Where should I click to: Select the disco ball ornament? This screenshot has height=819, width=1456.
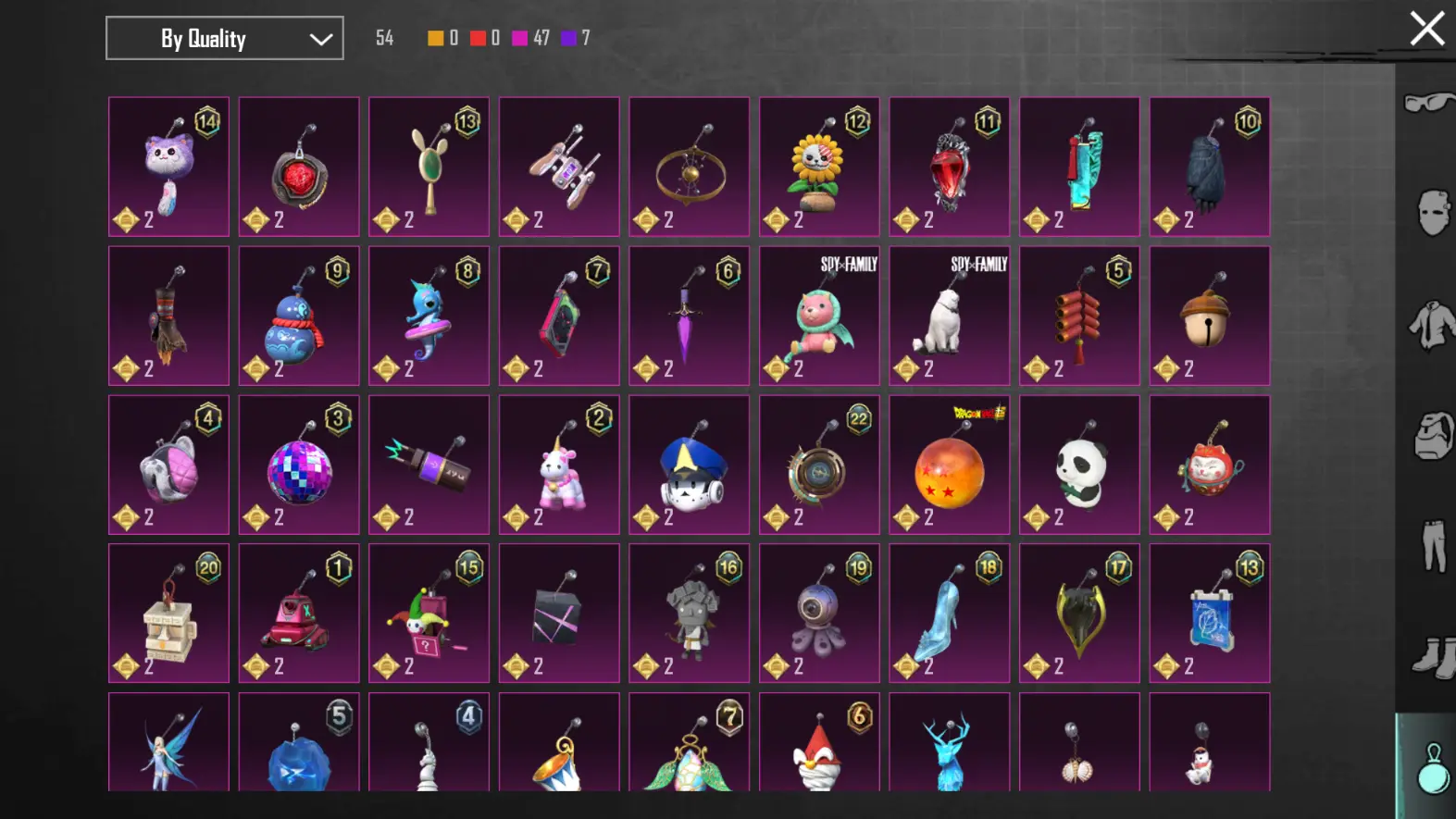click(x=299, y=465)
